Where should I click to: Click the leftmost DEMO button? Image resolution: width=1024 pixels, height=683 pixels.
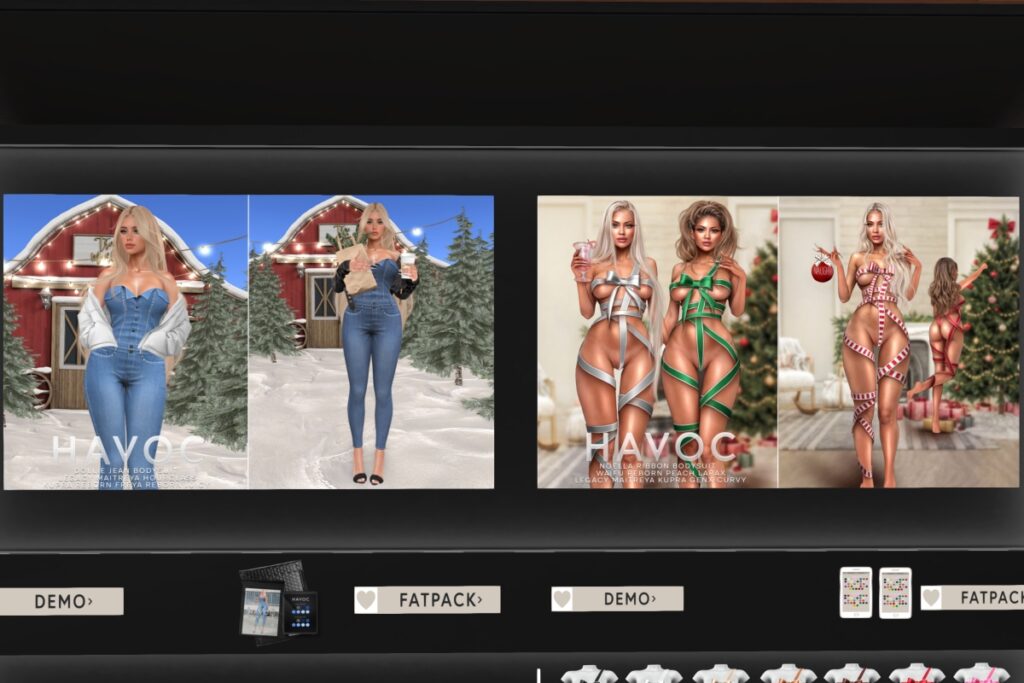61,601
